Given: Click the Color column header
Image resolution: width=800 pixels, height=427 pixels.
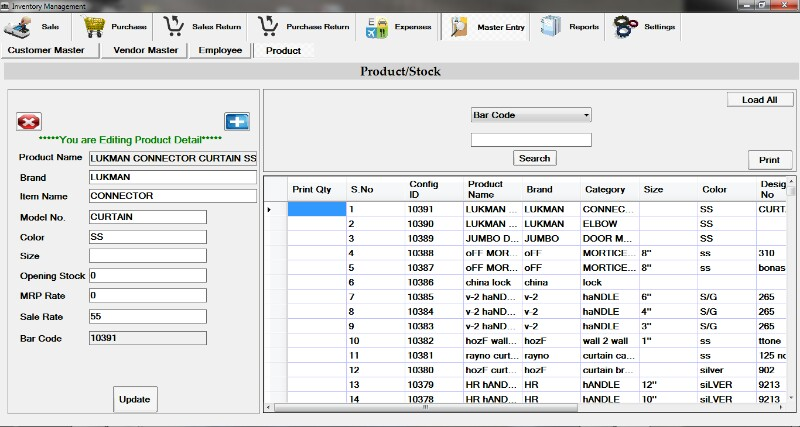Looking at the screenshot, I should point(727,190).
